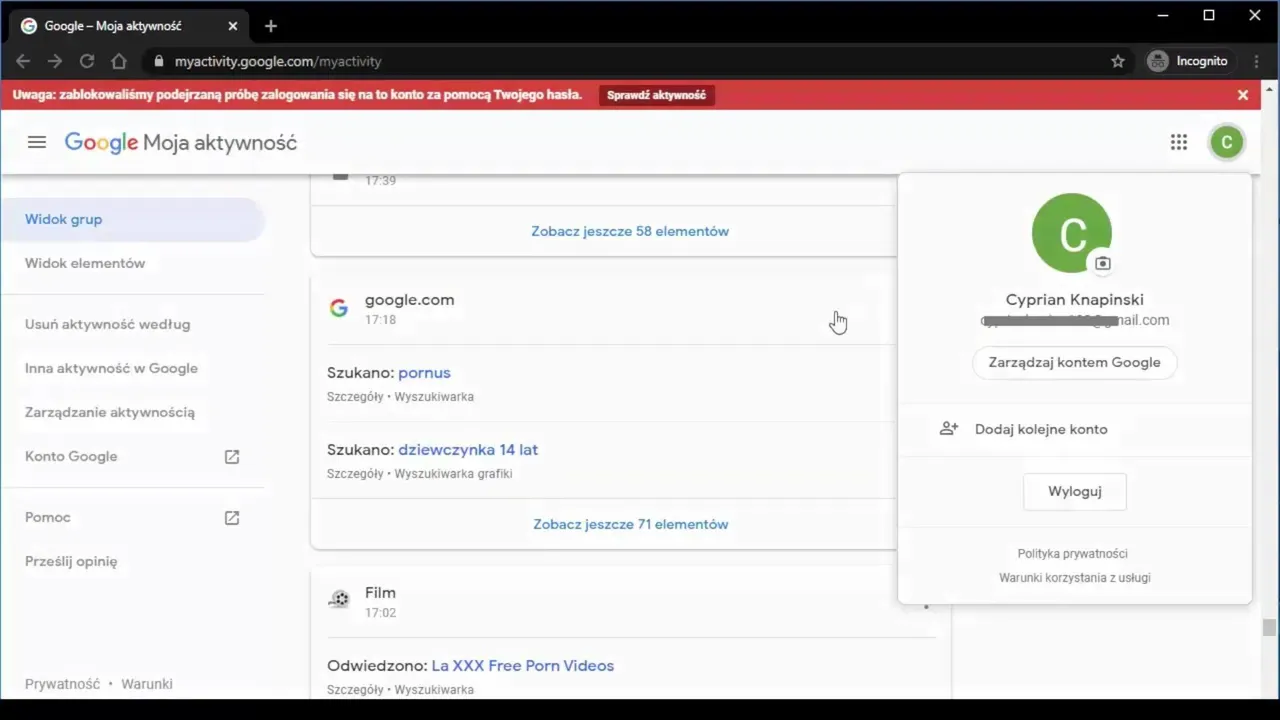Click external link icon next to Pomoc
Image resolution: width=1280 pixels, height=720 pixels.
click(232, 517)
